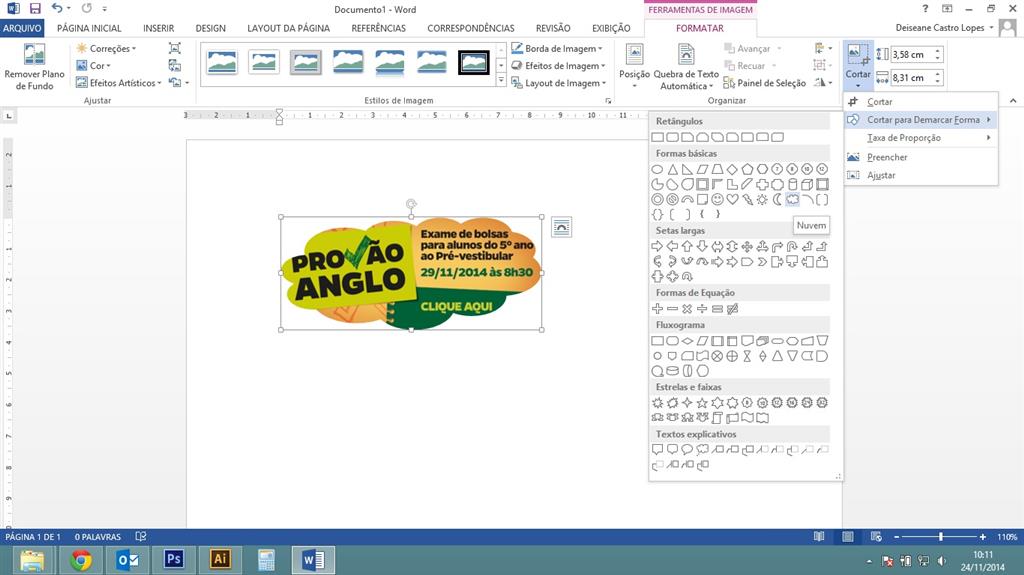The image size is (1024, 575).
Task: Select the first rectangle shape under Retângulos
Action: coord(658,137)
